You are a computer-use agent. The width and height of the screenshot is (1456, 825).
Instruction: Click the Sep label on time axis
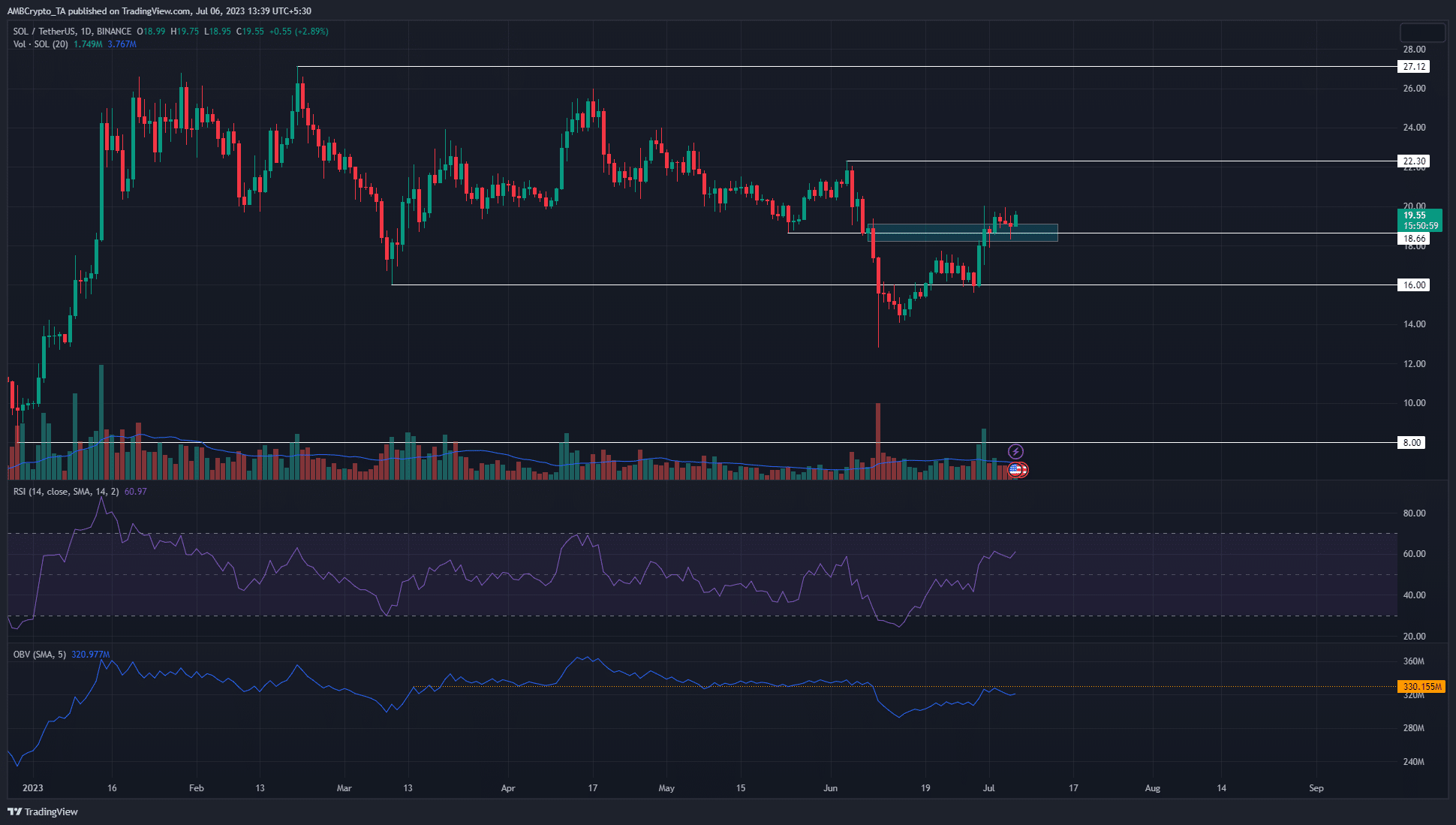pos(1316,788)
